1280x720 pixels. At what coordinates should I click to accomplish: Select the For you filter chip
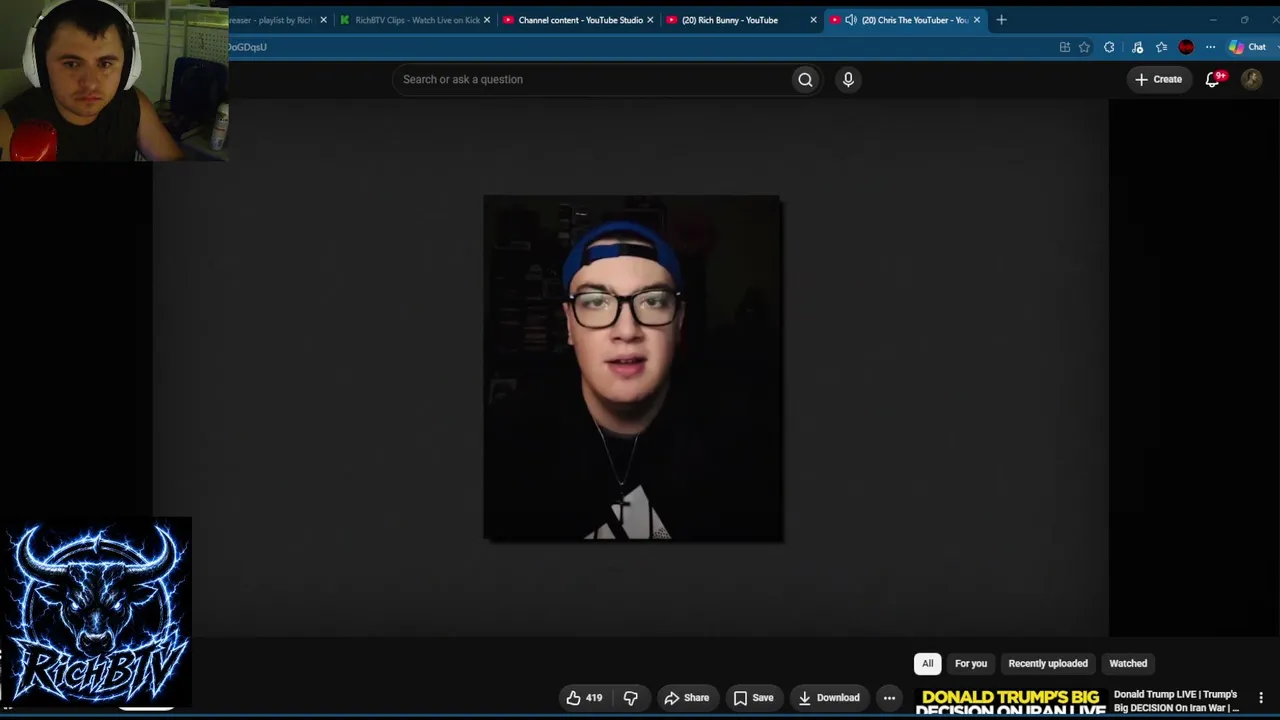tap(971, 663)
